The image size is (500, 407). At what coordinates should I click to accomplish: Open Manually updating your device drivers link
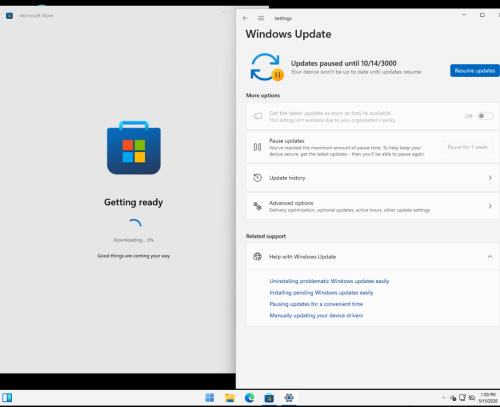click(316, 315)
